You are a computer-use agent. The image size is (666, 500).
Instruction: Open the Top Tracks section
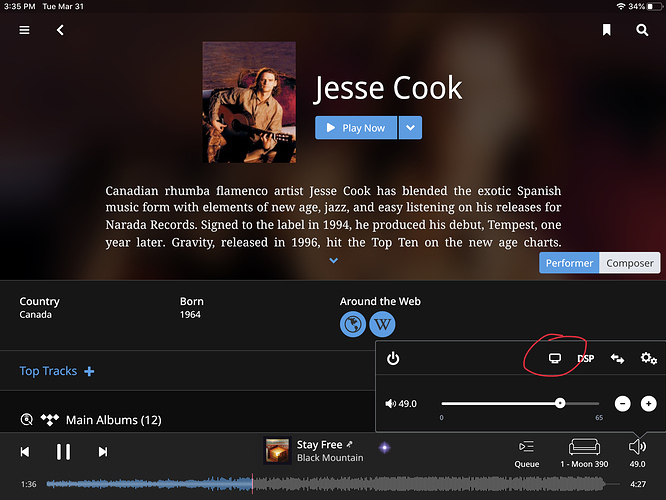pos(48,371)
